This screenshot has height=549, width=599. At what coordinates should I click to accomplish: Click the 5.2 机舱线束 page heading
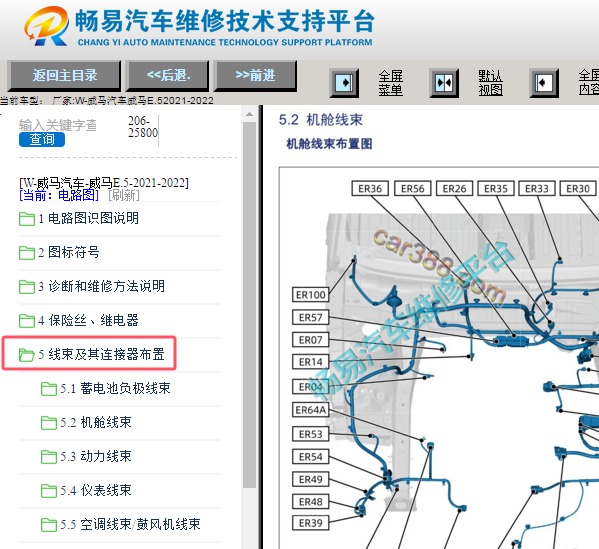pyautogui.click(x=321, y=120)
